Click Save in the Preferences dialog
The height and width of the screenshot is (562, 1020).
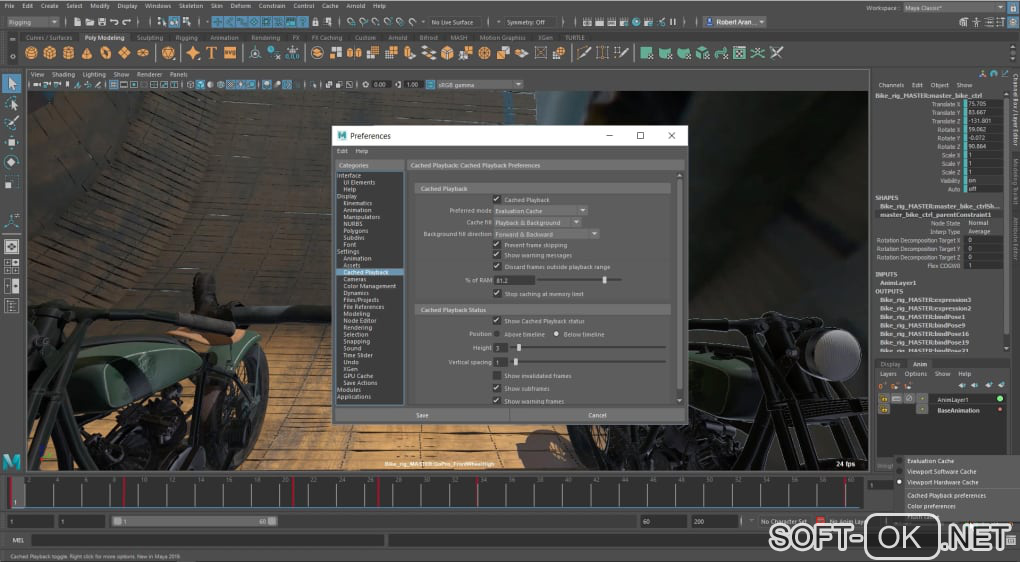point(421,415)
